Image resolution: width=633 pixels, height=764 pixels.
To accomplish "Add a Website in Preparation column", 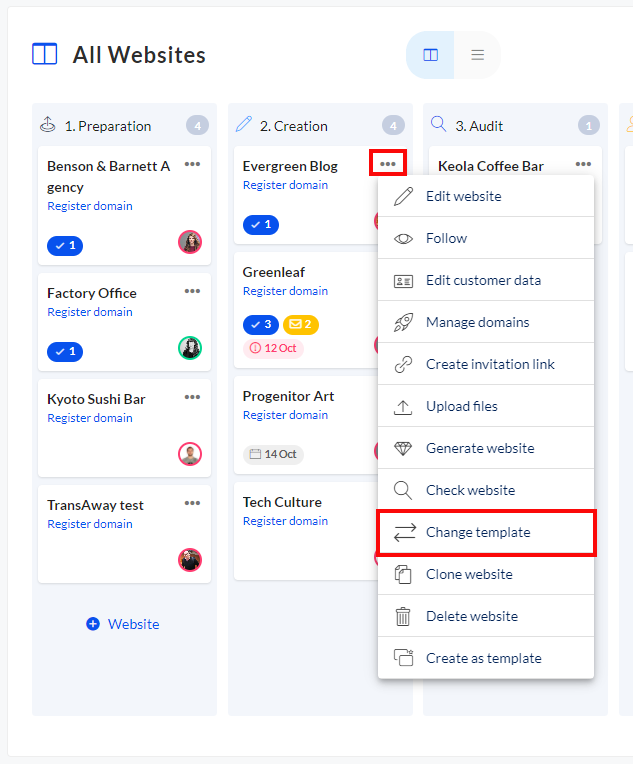I will (x=123, y=624).
